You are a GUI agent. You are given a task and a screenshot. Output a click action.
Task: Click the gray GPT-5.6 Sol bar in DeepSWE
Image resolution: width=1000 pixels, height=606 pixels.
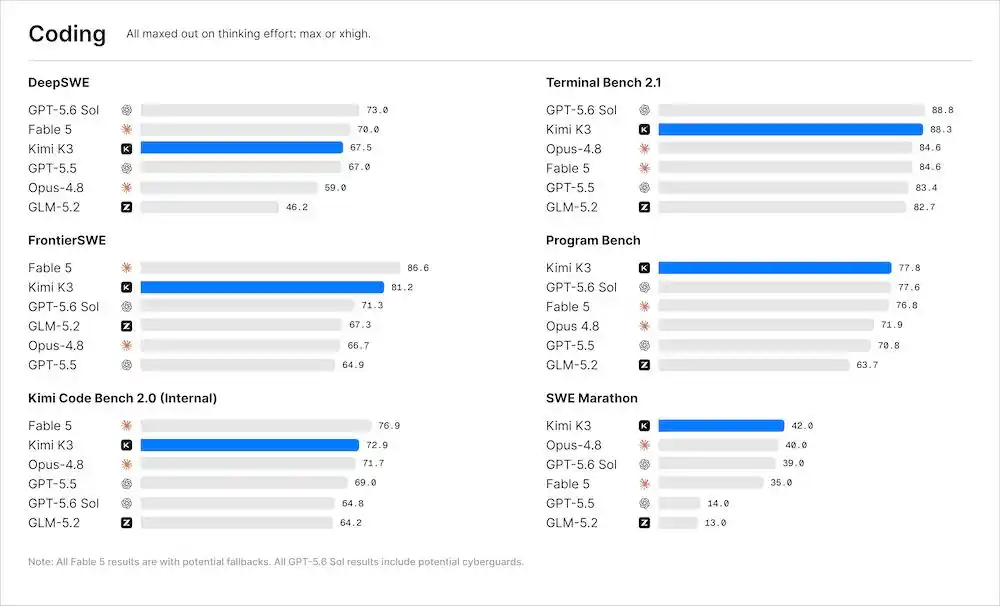[x=250, y=110]
